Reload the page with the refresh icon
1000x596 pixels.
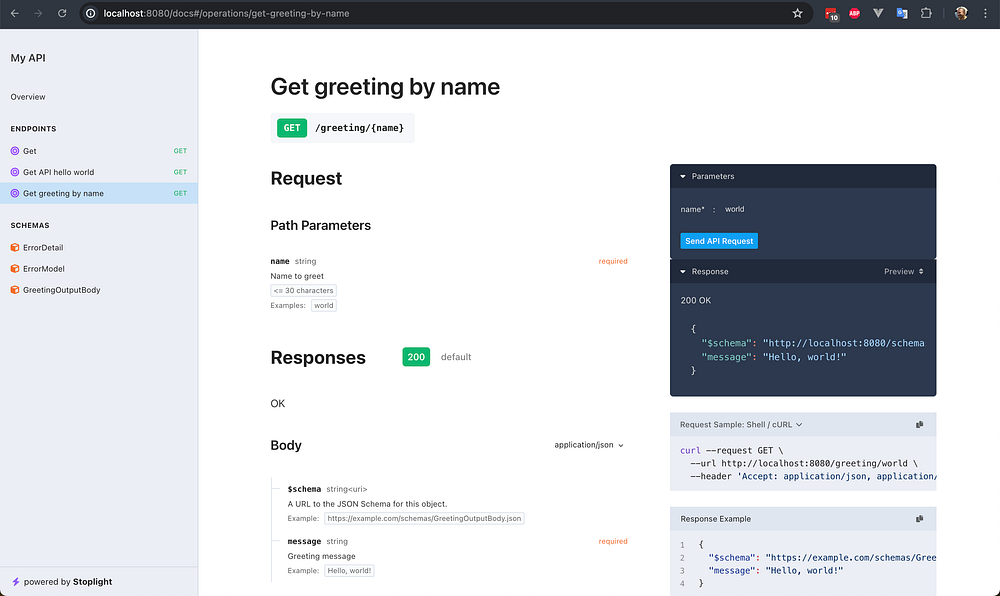coord(62,13)
